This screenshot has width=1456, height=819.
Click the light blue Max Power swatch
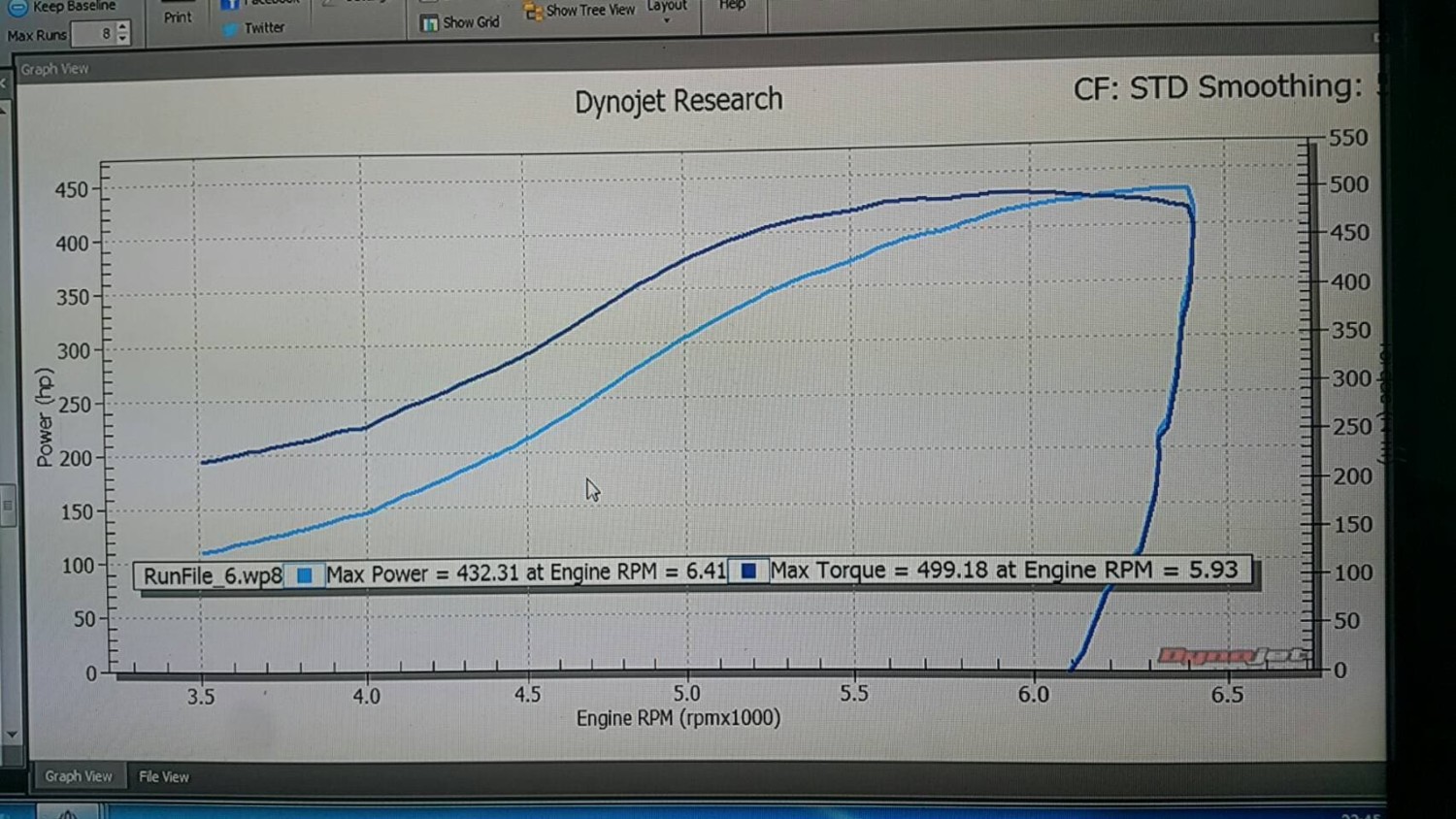click(304, 574)
